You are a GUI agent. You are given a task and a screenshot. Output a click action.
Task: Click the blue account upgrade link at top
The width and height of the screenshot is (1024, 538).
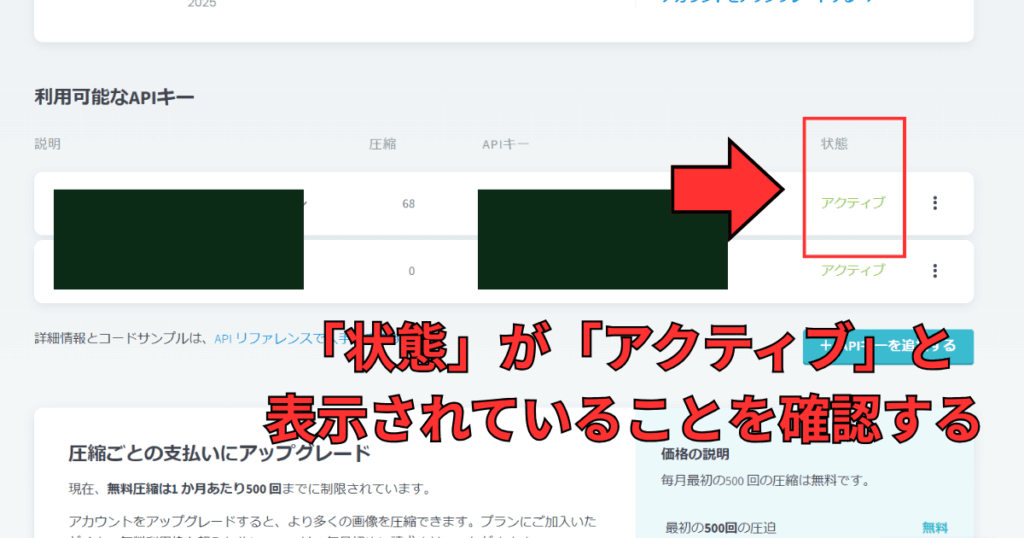coord(768,3)
